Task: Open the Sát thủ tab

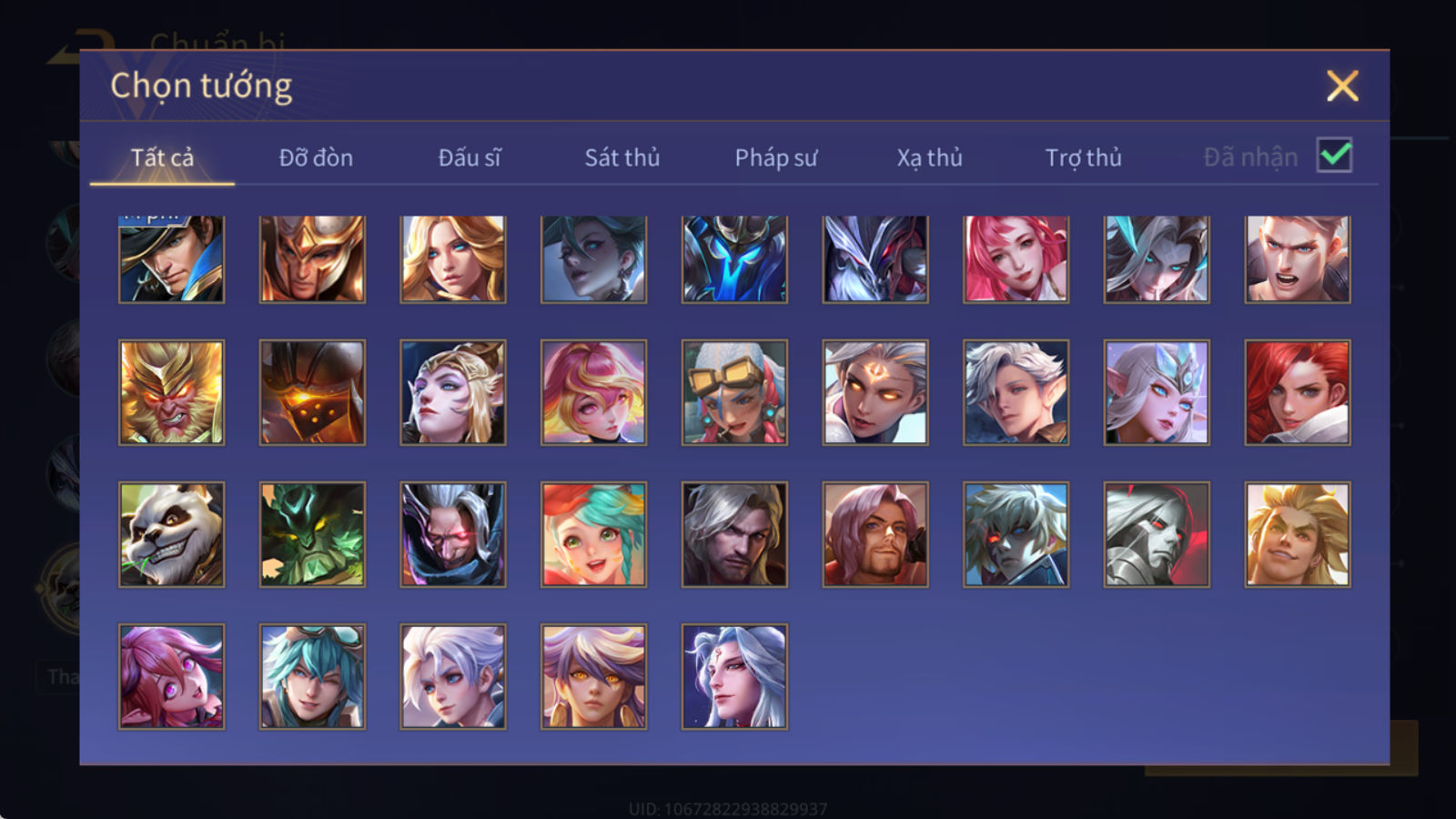Action: 622,157
